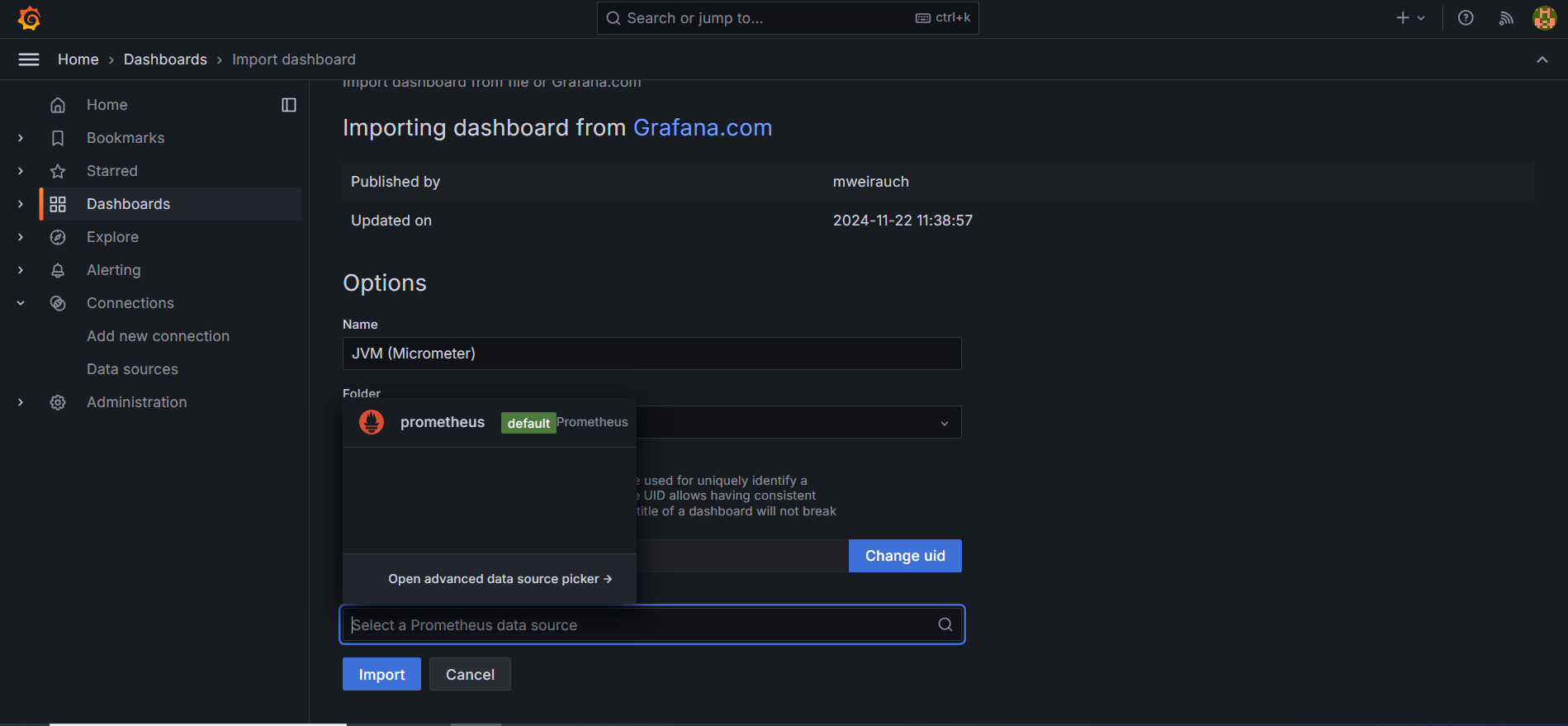Click the Starred star icon

tap(58, 171)
